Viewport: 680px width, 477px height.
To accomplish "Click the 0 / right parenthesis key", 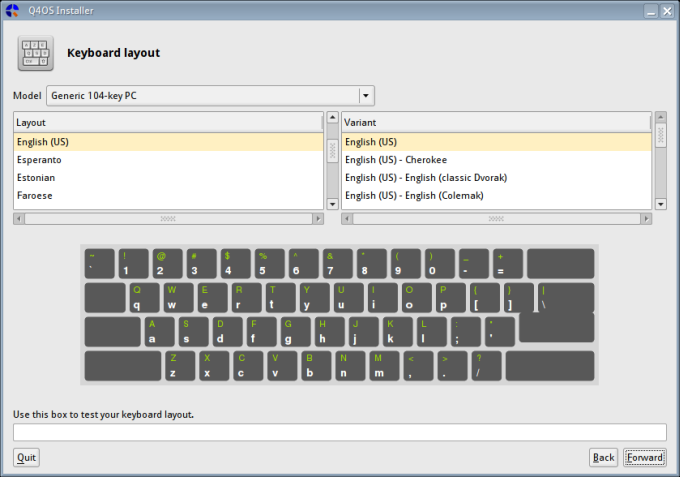I will (440, 263).
